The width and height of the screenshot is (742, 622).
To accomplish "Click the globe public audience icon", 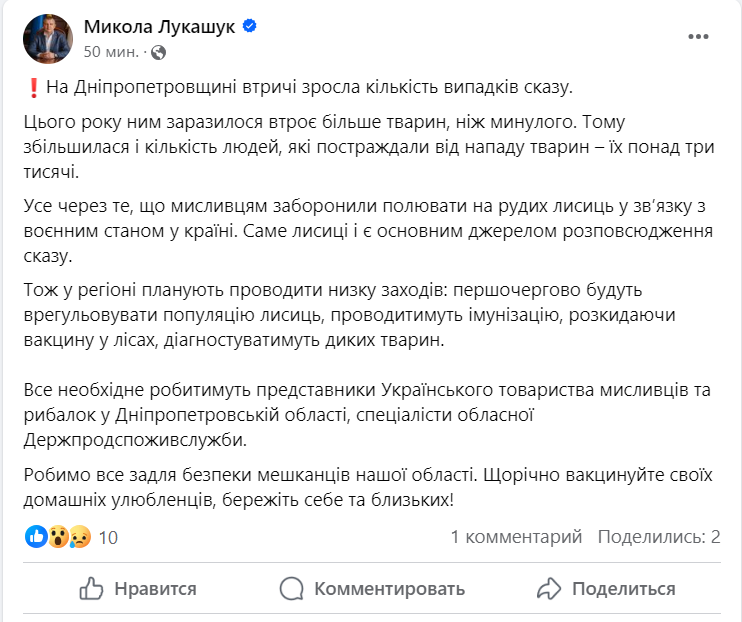I will (159, 52).
